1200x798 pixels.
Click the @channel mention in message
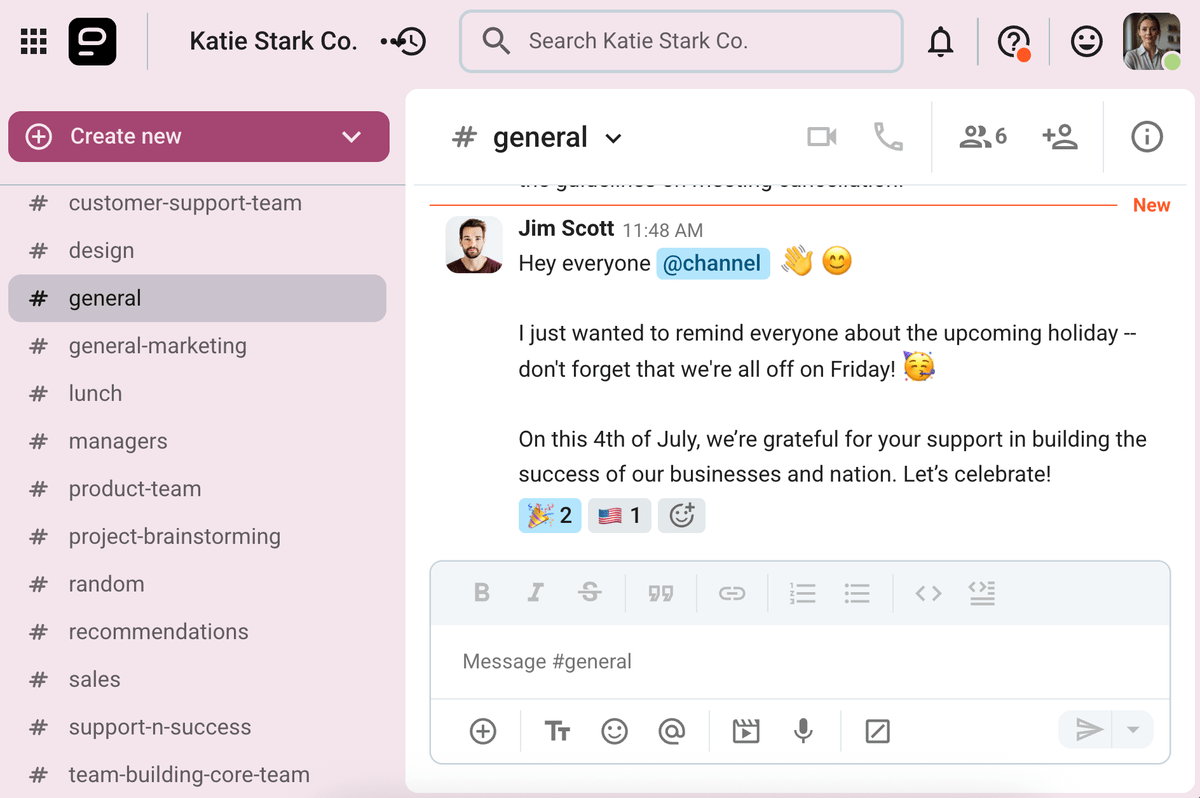point(712,264)
